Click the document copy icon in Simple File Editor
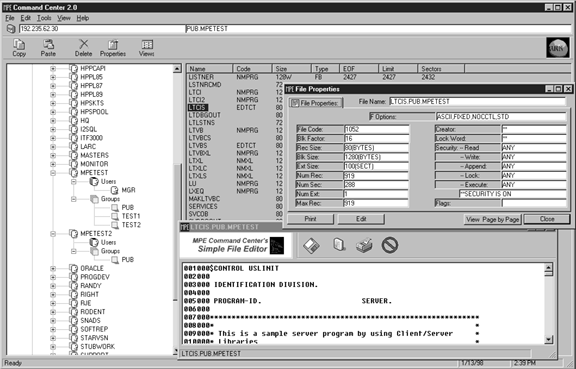 [x=339, y=245]
